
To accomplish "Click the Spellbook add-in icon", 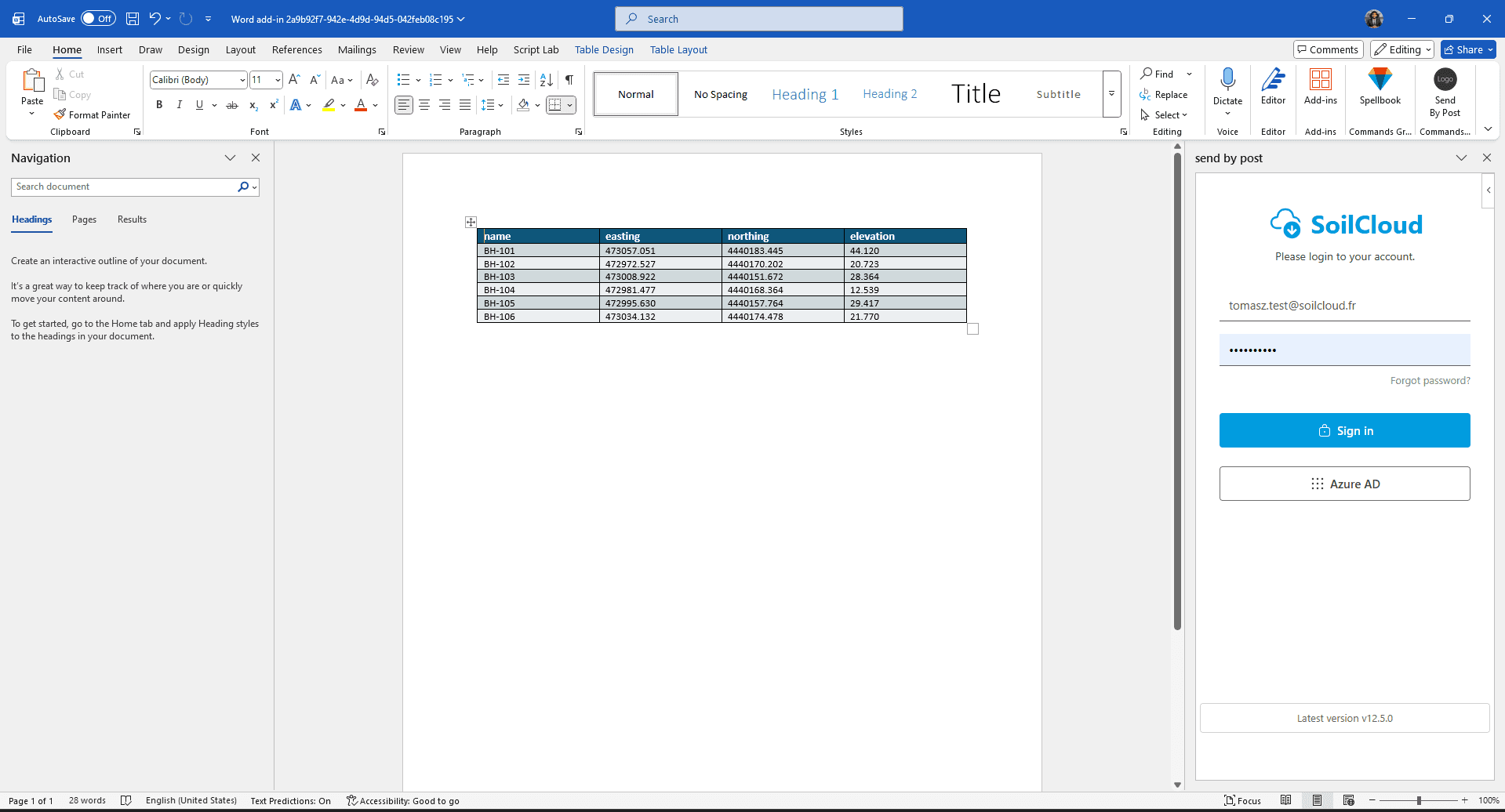I will (x=1380, y=80).
